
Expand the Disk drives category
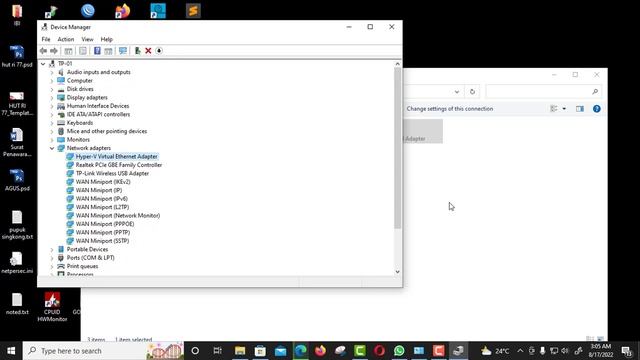coord(52,89)
